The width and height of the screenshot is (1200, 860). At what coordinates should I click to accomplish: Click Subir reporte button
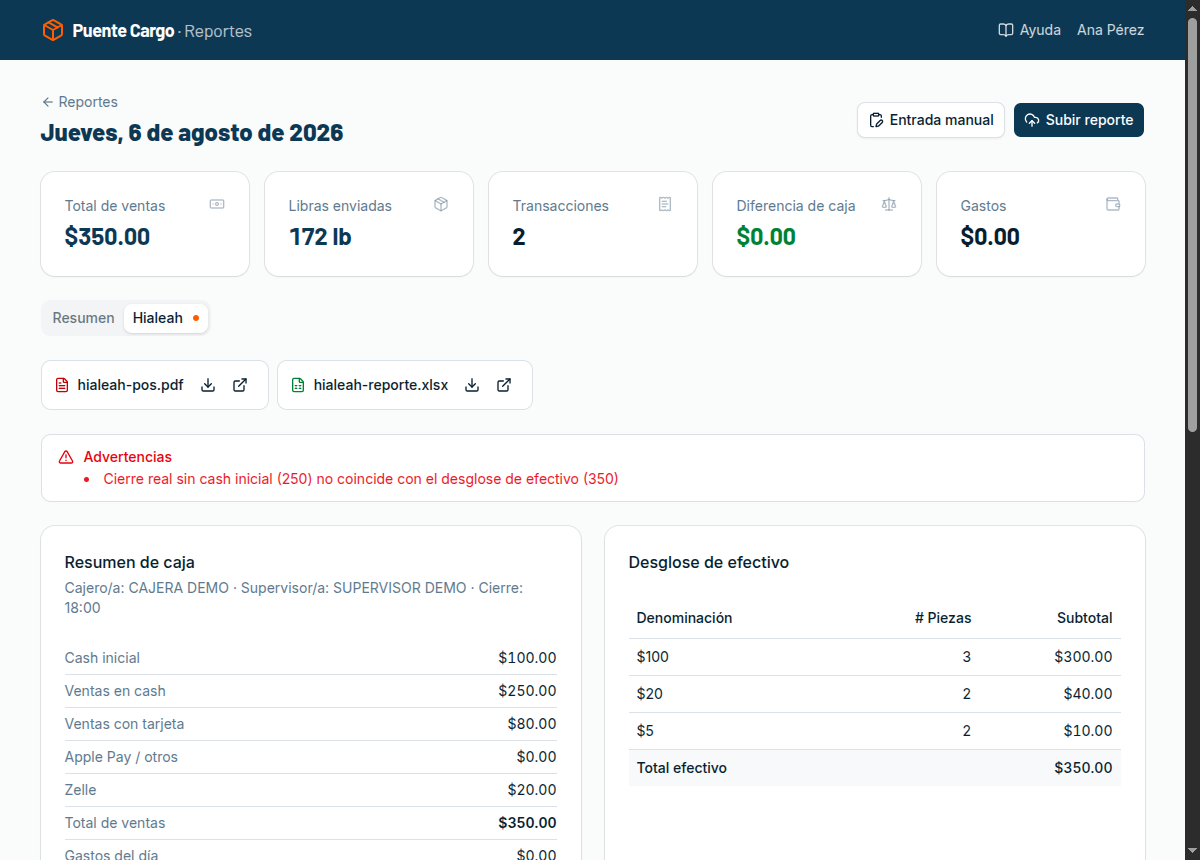coord(1079,120)
